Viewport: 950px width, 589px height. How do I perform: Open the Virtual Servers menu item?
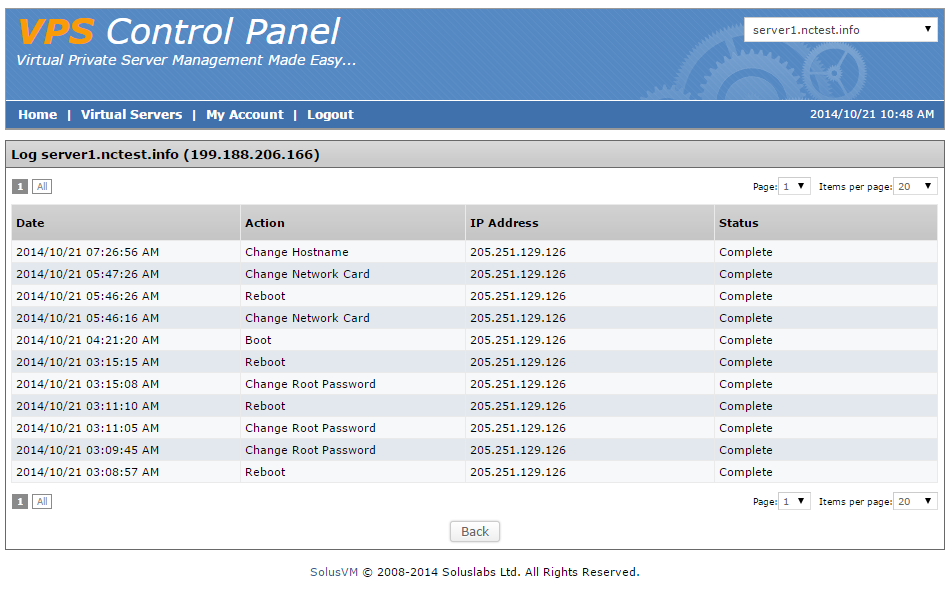click(131, 115)
